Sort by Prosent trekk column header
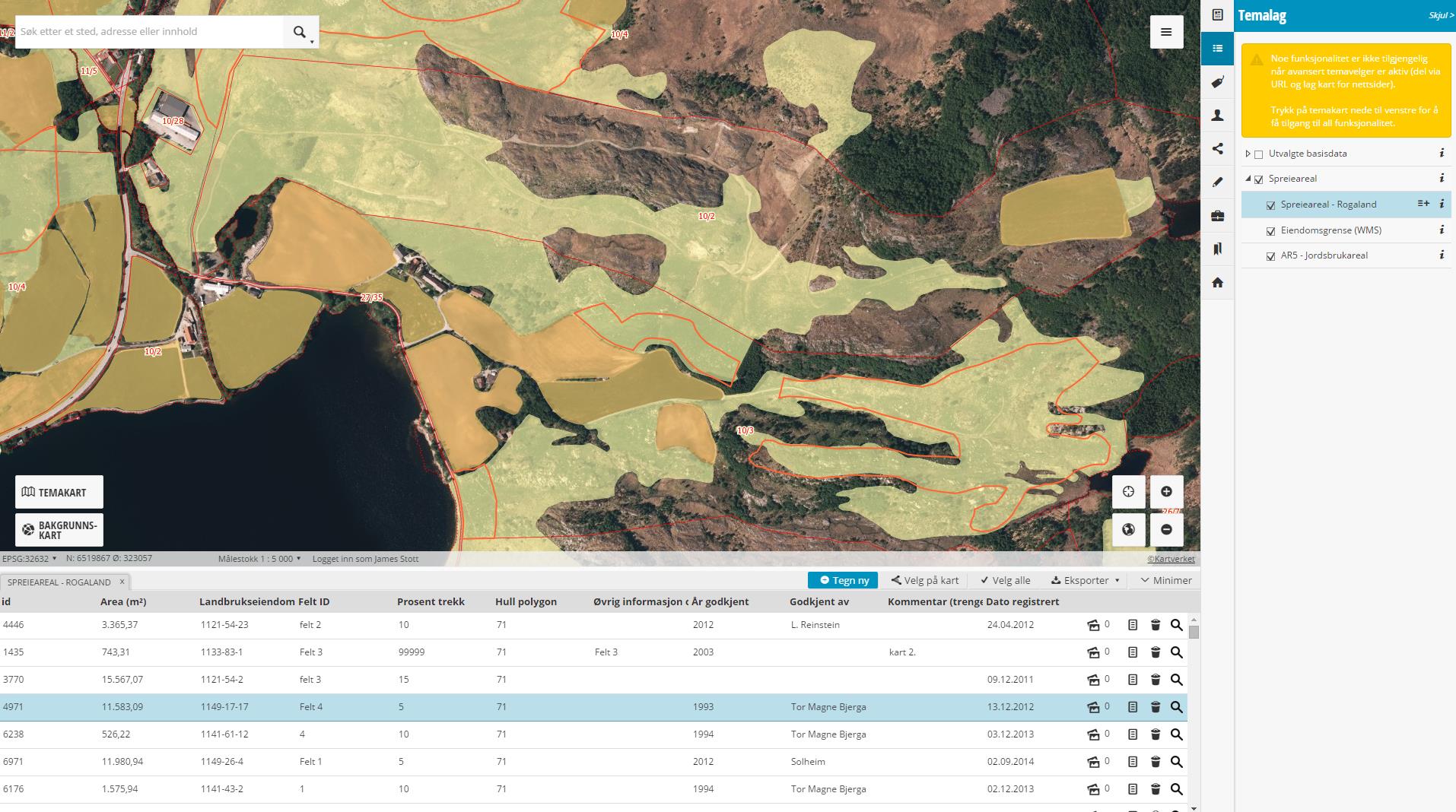 (431, 601)
